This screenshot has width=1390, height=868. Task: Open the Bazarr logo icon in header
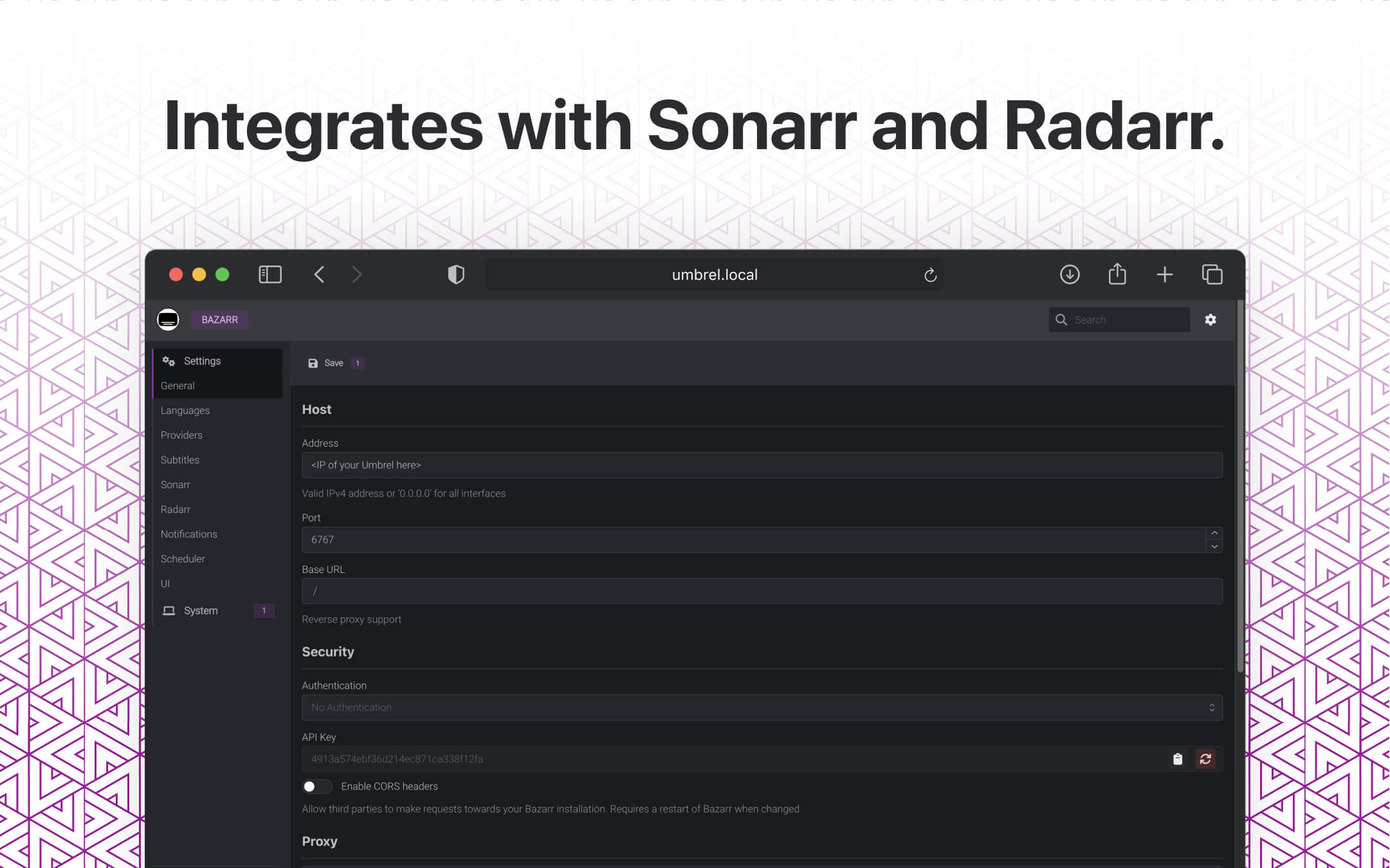tap(168, 320)
